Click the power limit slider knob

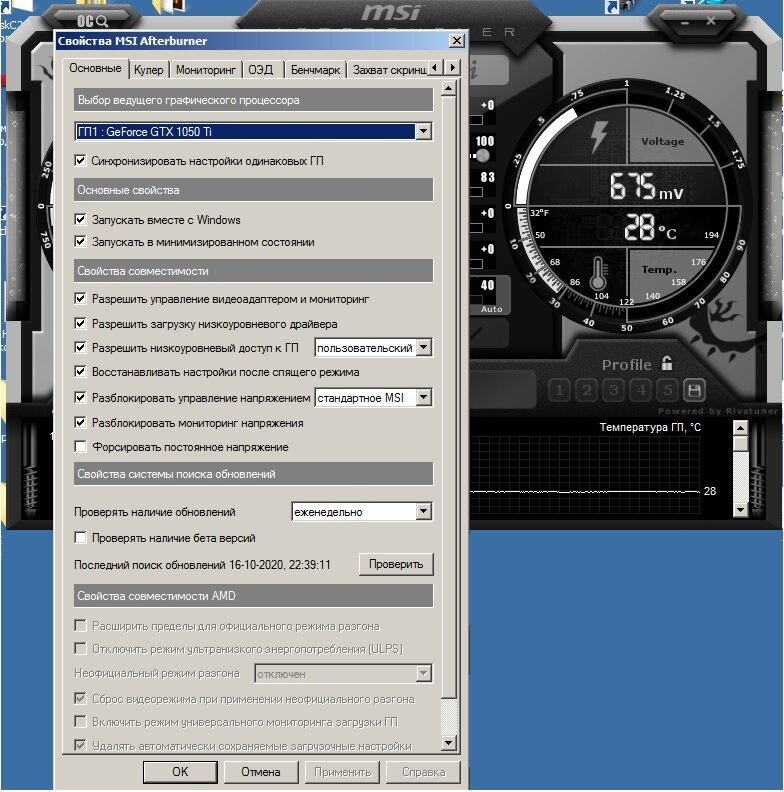[x=483, y=156]
